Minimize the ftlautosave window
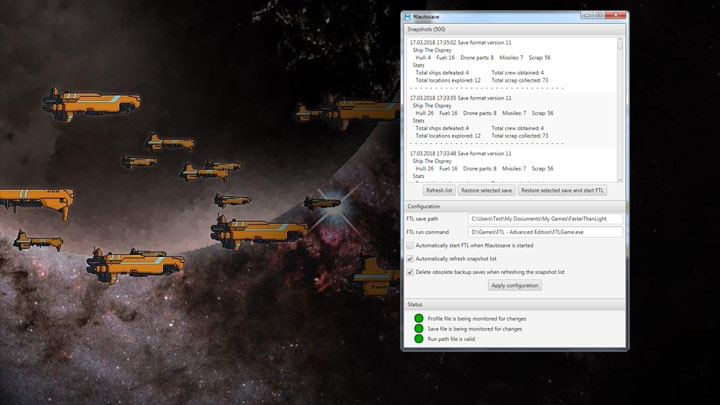This screenshot has height=405, width=720. 587,15
